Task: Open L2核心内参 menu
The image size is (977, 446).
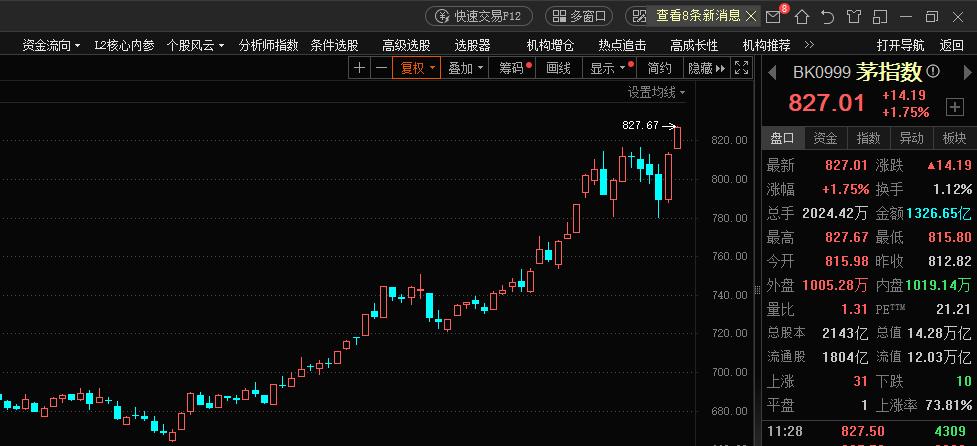Action: [x=124, y=45]
